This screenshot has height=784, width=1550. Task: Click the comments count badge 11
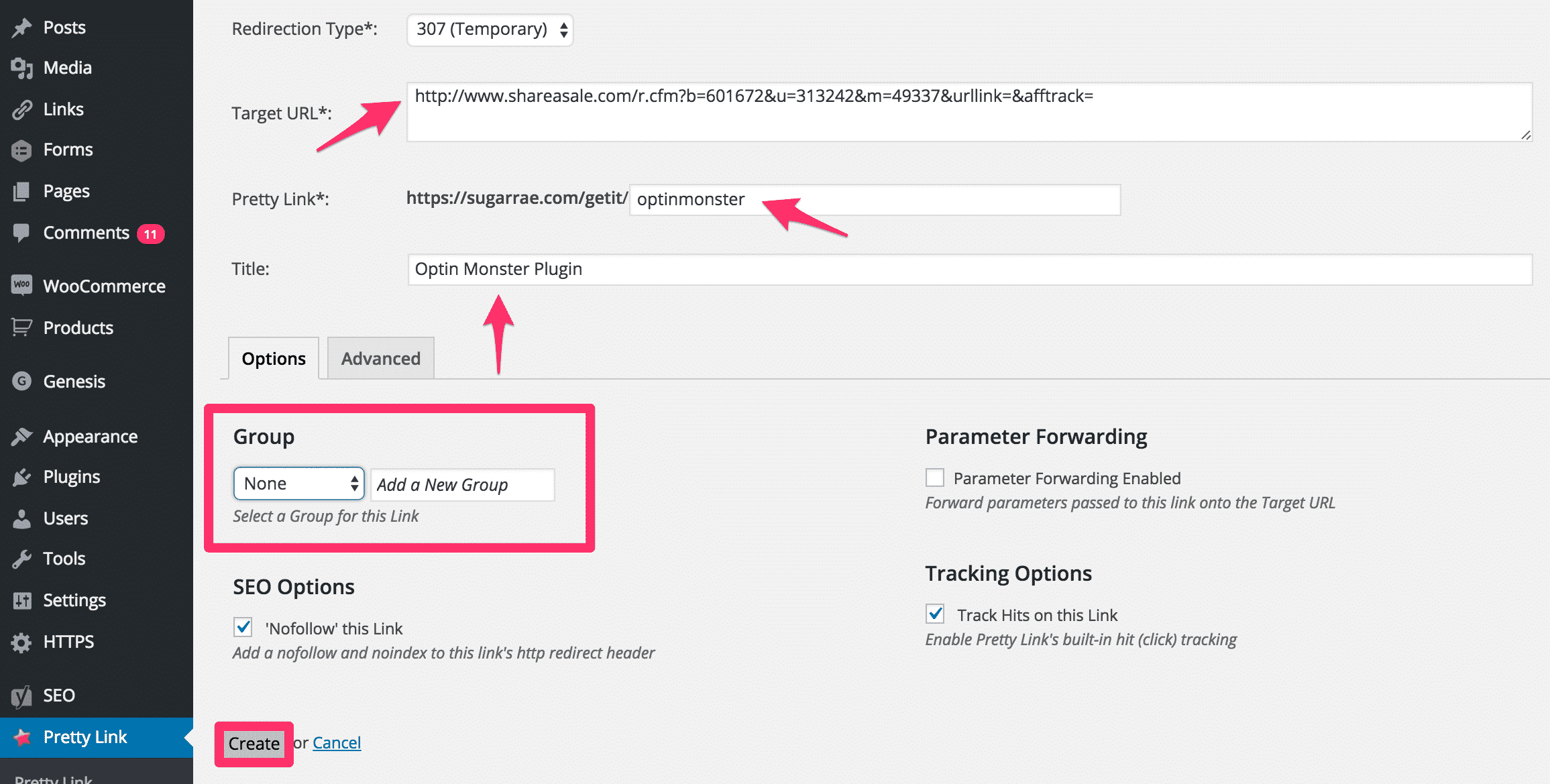pyautogui.click(x=150, y=234)
